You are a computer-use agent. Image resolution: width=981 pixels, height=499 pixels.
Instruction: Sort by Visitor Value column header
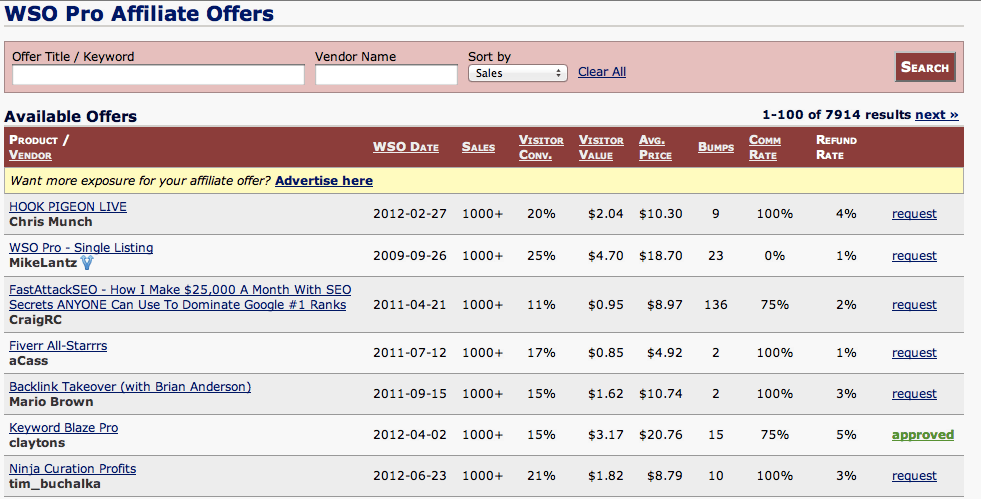[x=601, y=148]
